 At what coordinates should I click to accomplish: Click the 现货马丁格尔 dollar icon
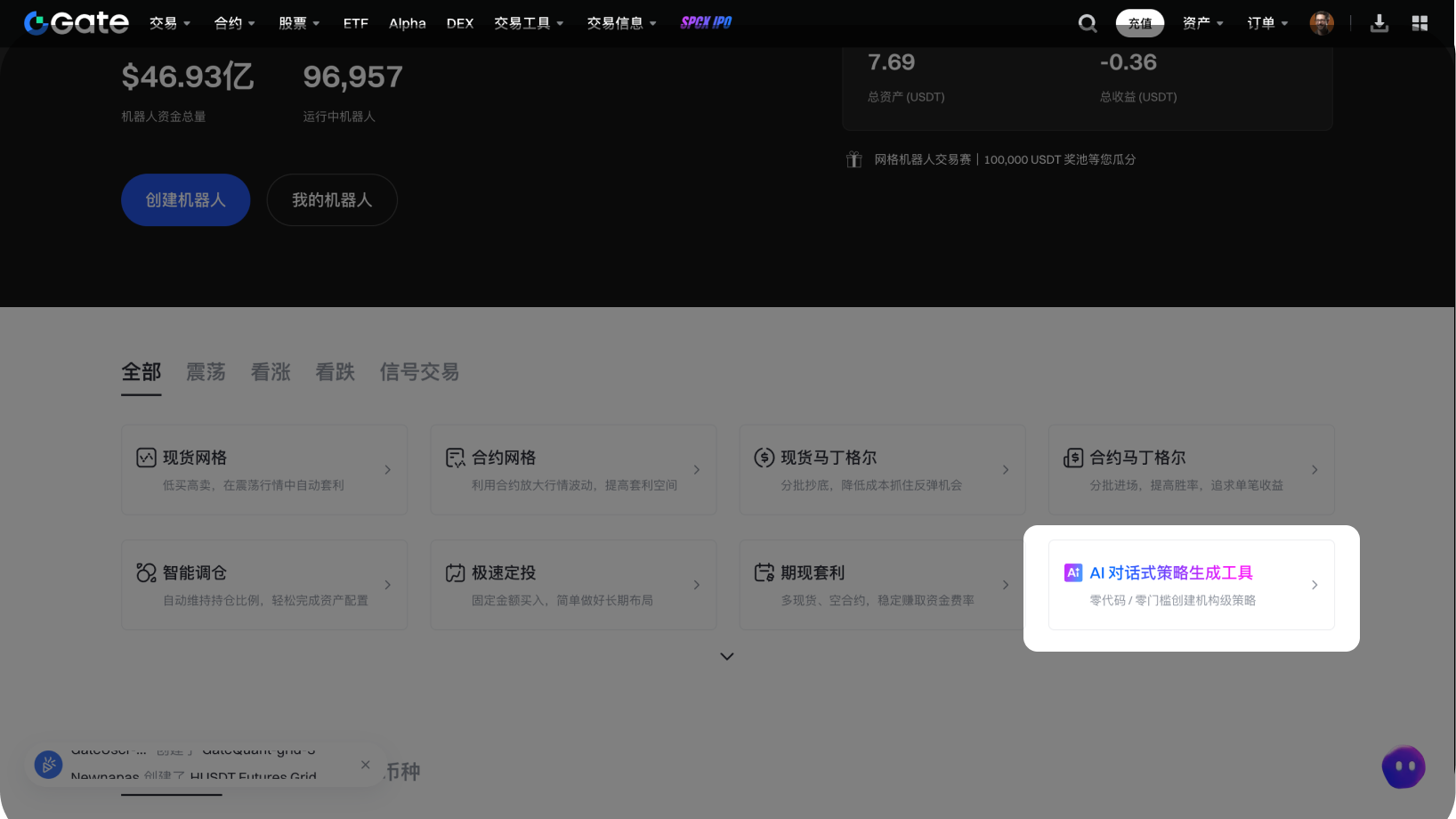point(764,458)
